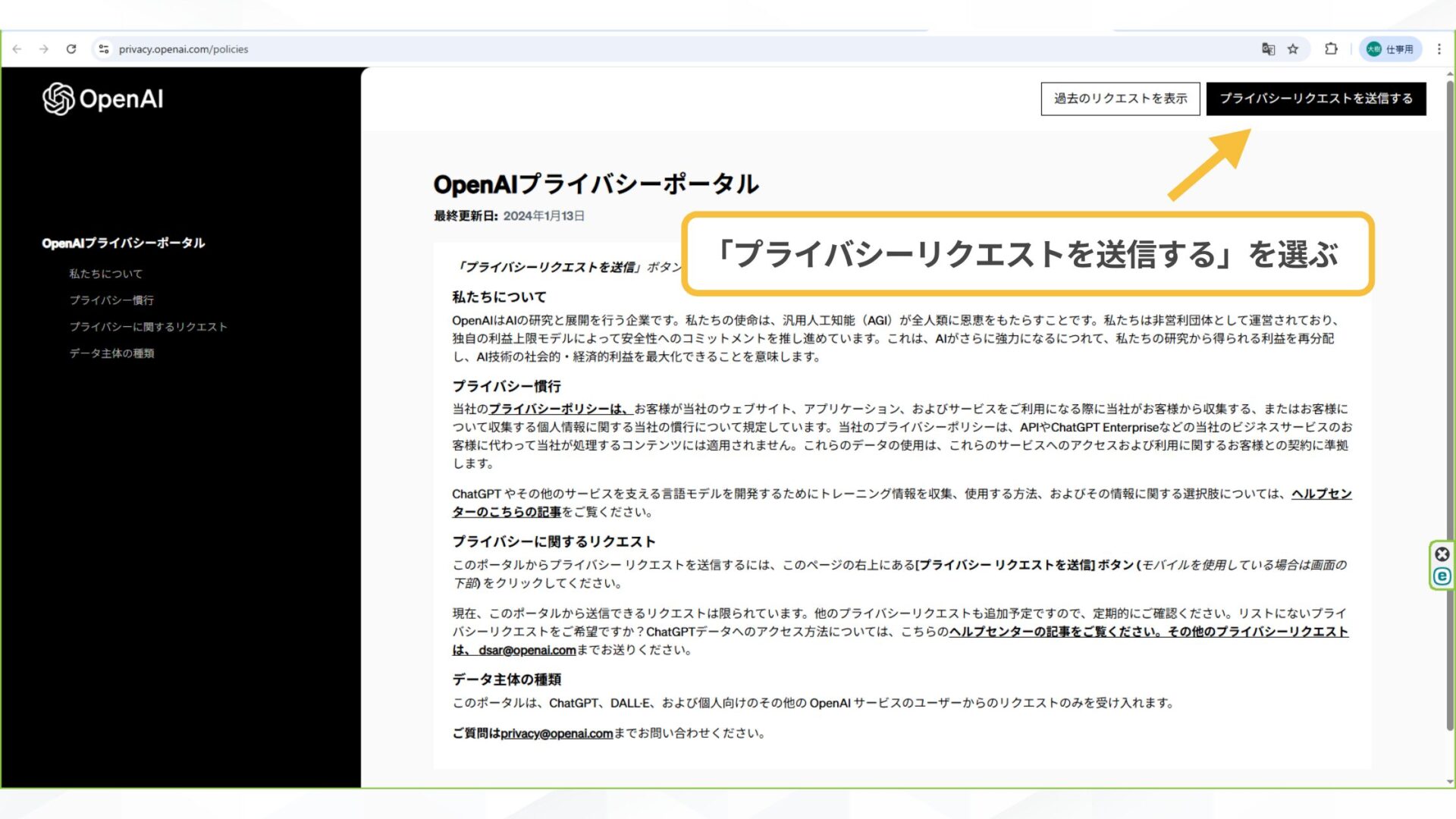Select 私たちについて in the sidebar
1456x819 pixels.
coord(105,273)
